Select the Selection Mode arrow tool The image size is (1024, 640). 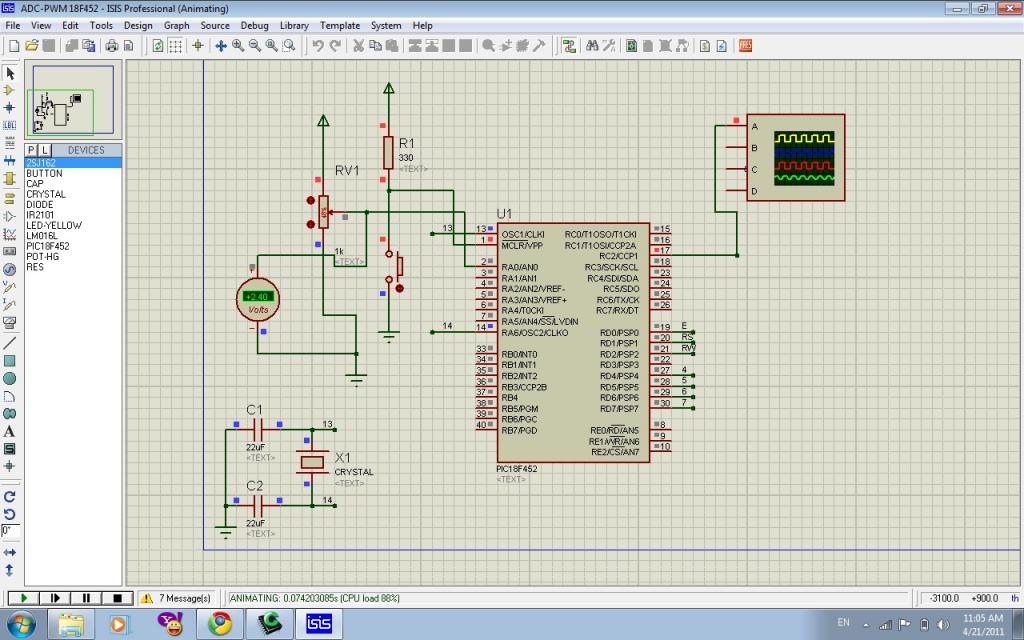[x=10, y=73]
